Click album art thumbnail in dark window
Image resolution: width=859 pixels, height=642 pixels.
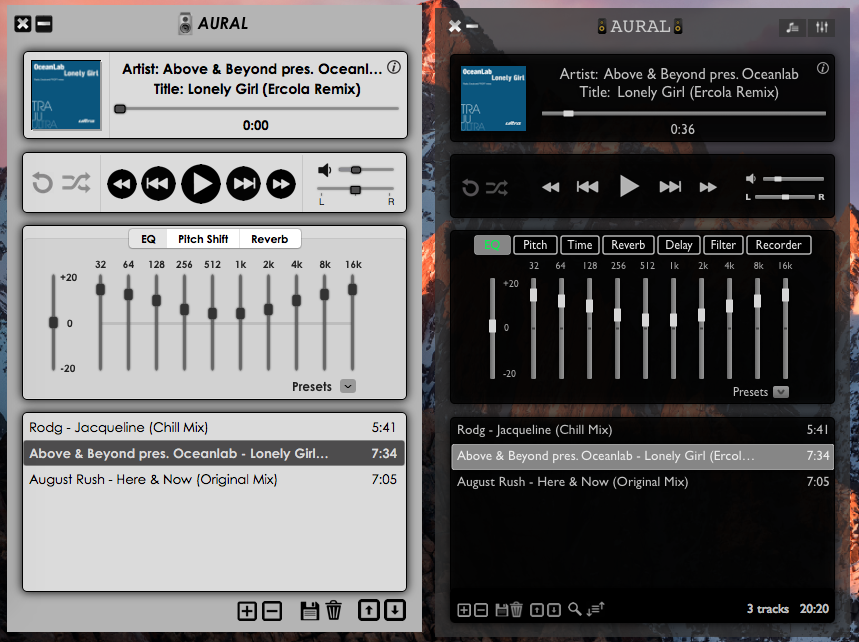click(493, 99)
